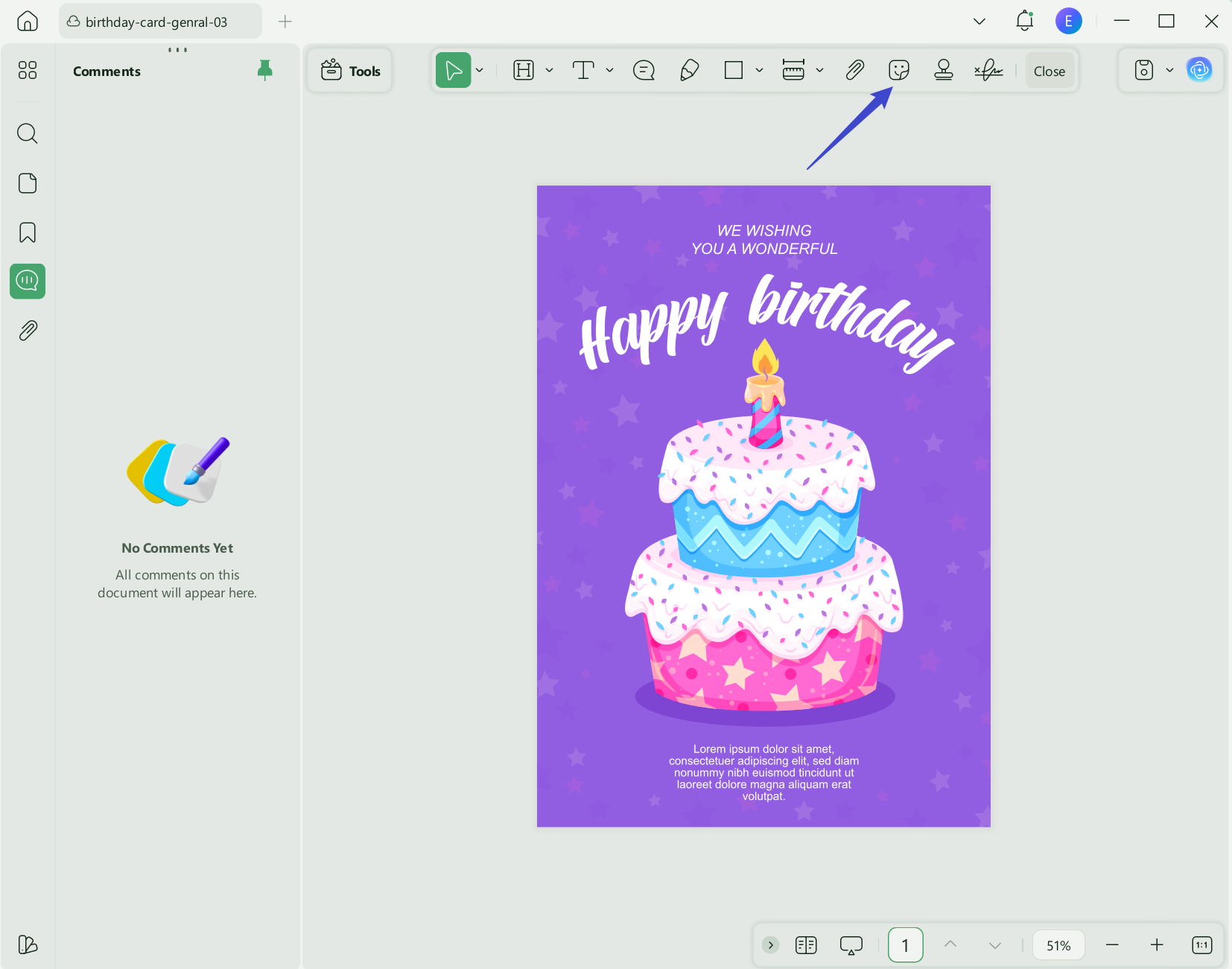Expand the text tool dropdown arrow

tap(609, 71)
